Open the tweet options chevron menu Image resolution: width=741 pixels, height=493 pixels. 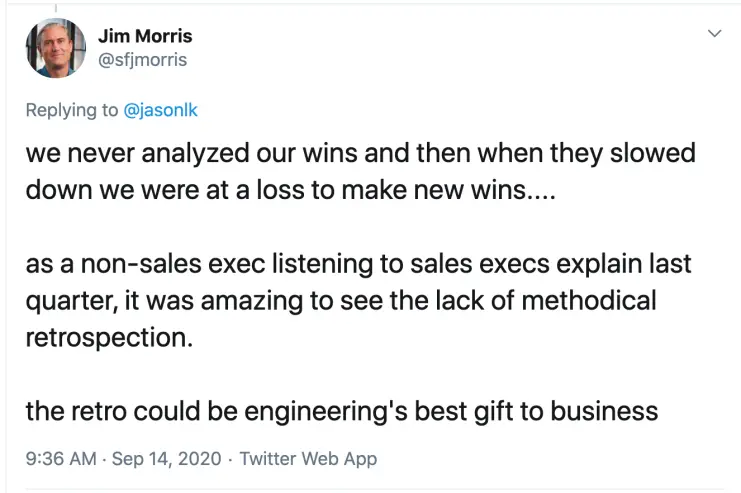(x=714, y=34)
